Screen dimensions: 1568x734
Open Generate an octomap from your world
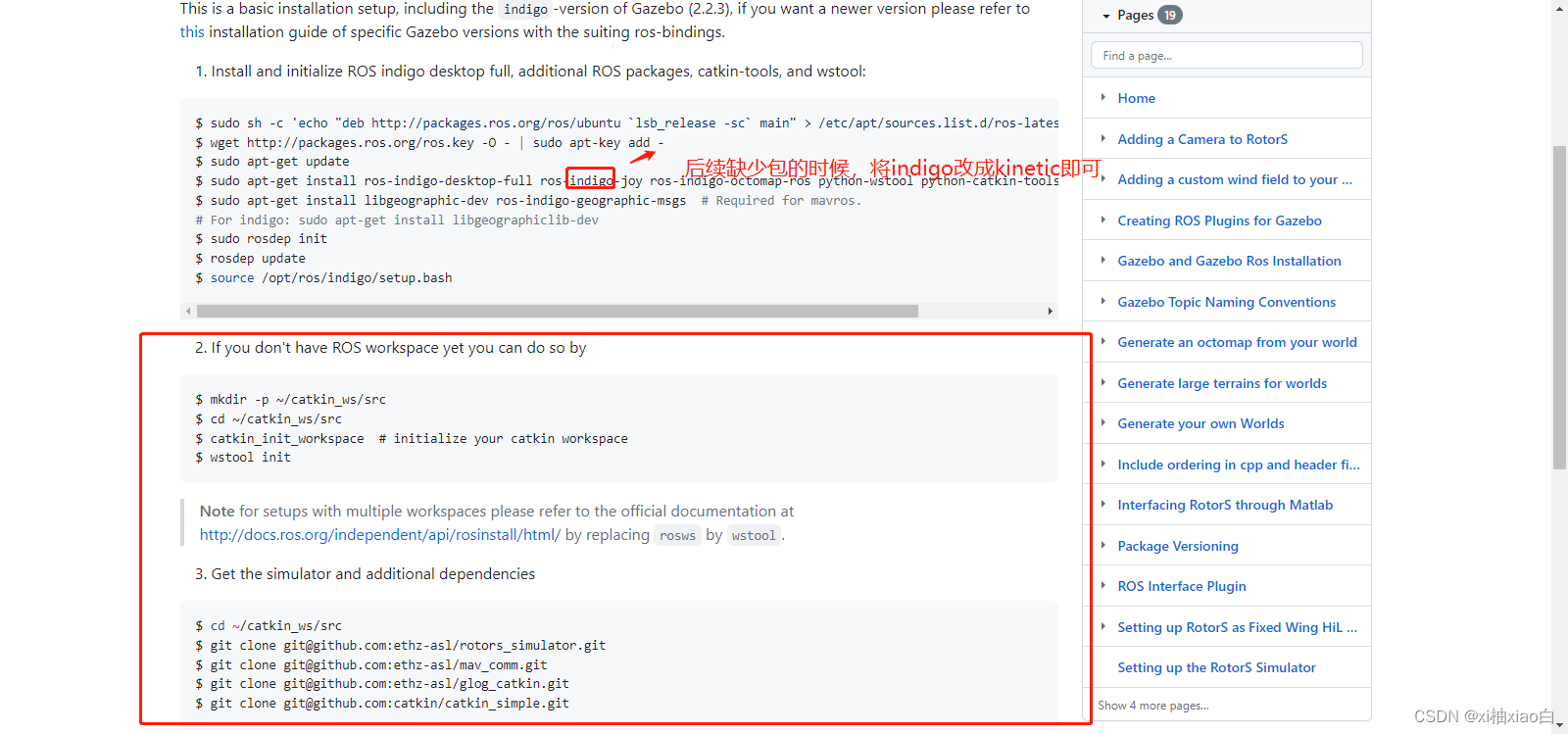[1237, 342]
